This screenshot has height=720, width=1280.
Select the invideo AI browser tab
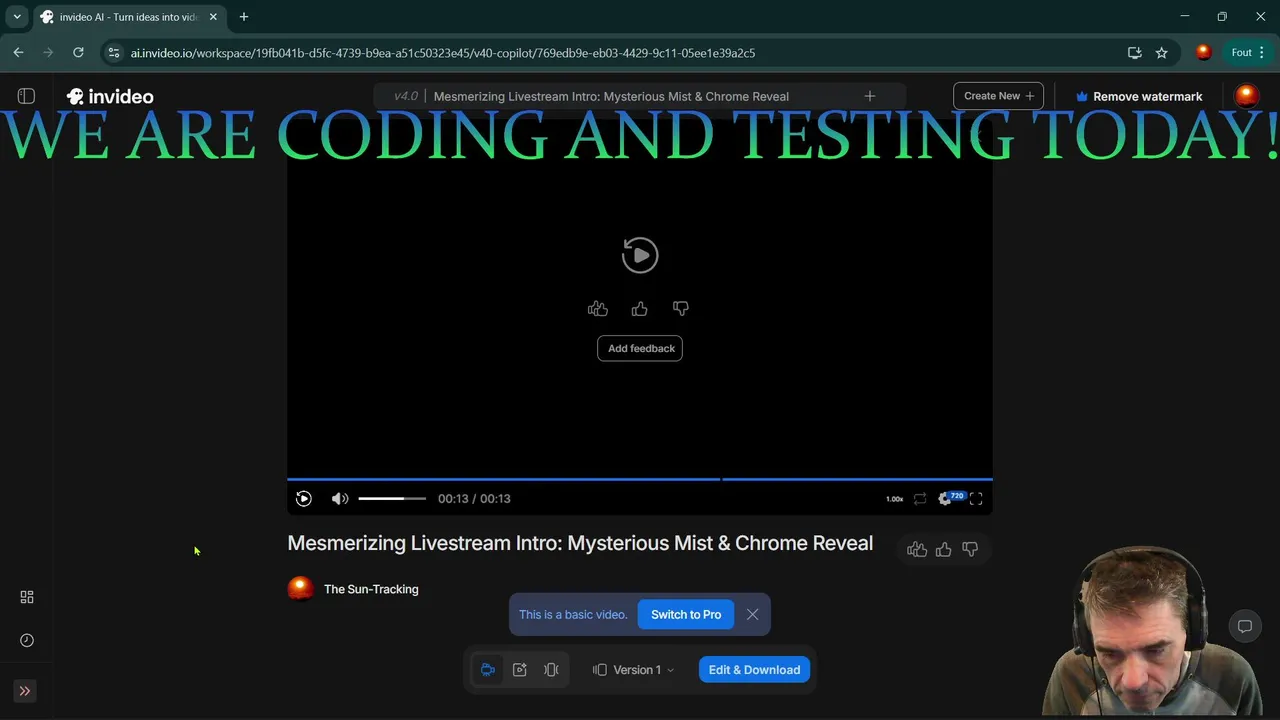tap(128, 17)
